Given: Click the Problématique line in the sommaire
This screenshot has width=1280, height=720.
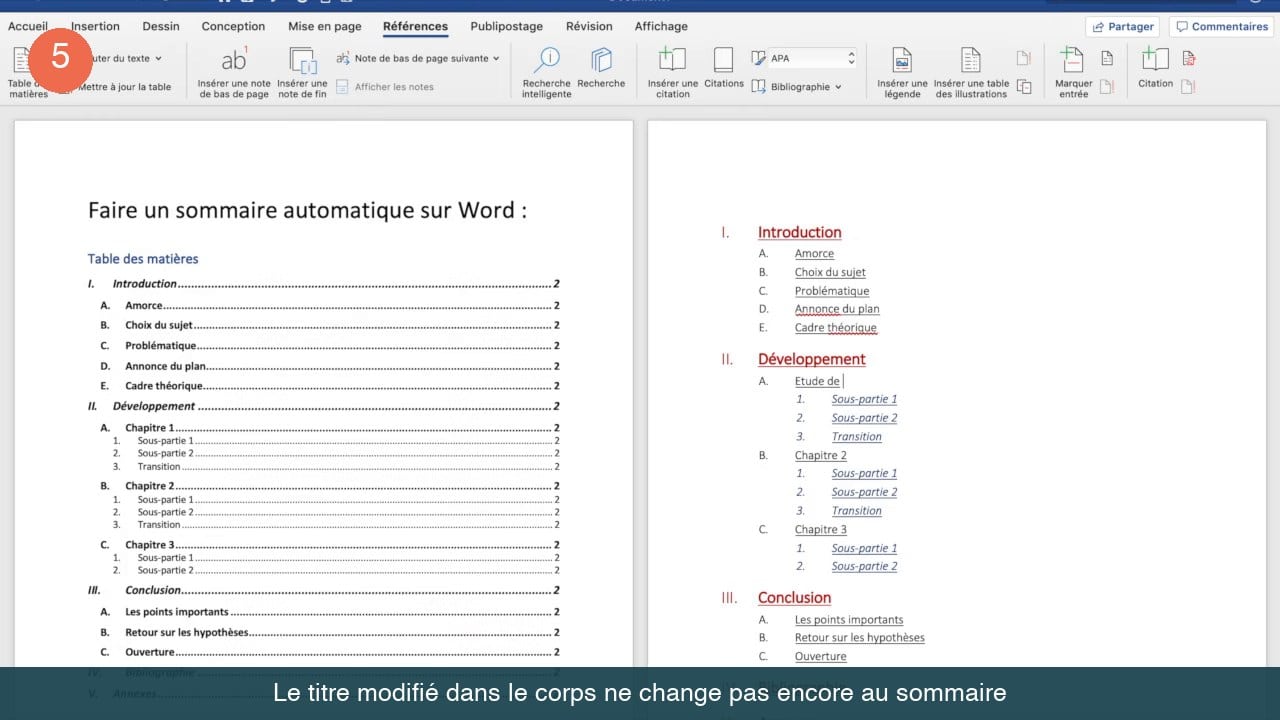Looking at the screenshot, I should [x=330, y=346].
